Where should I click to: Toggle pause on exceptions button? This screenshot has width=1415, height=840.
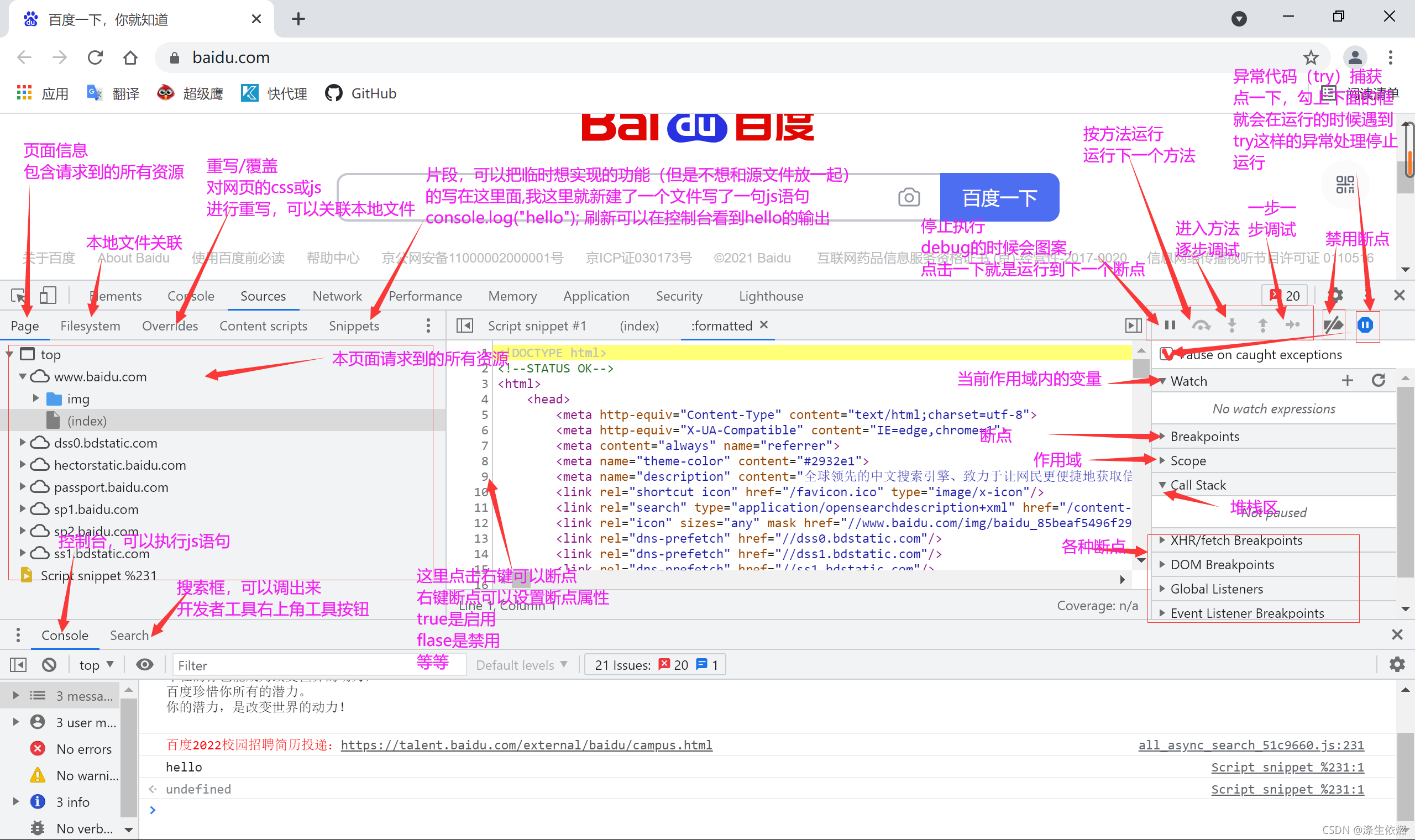coord(1365,325)
